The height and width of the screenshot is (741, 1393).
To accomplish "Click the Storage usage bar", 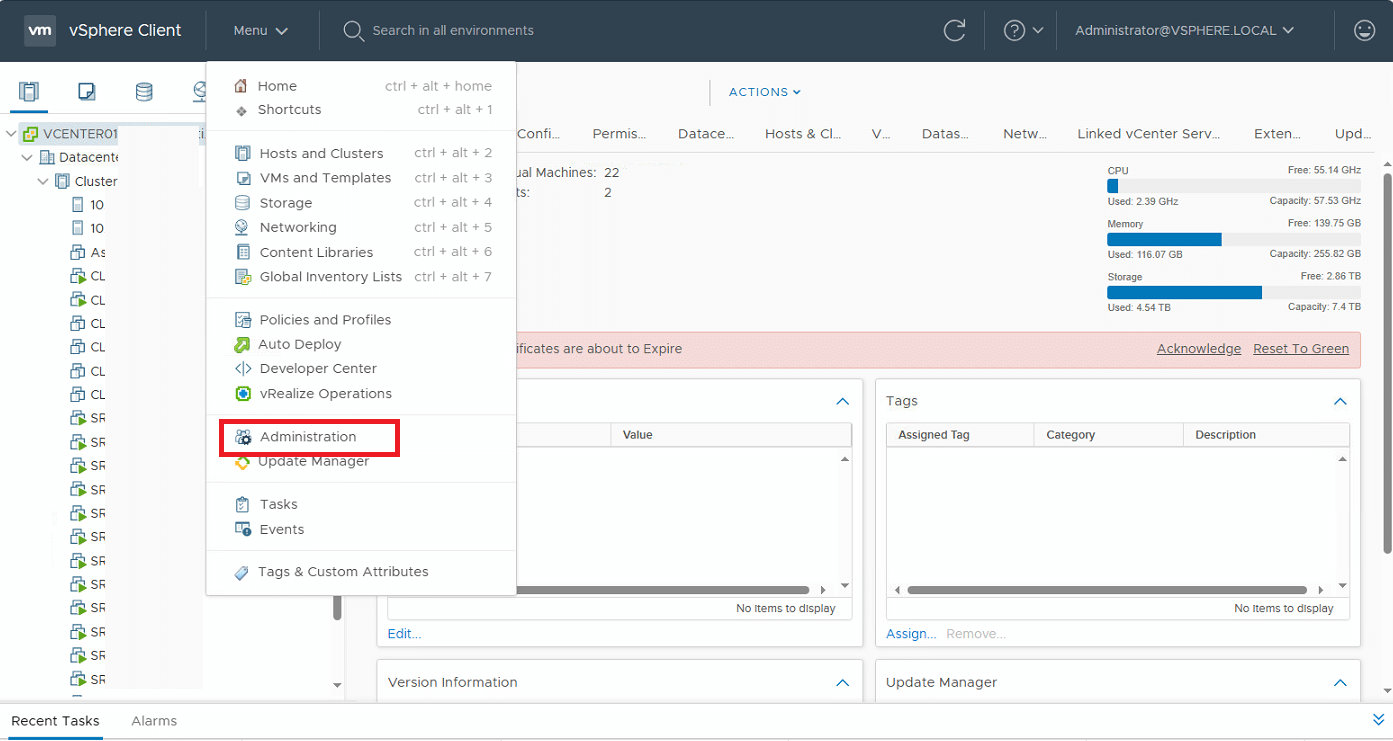I will coord(1234,292).
